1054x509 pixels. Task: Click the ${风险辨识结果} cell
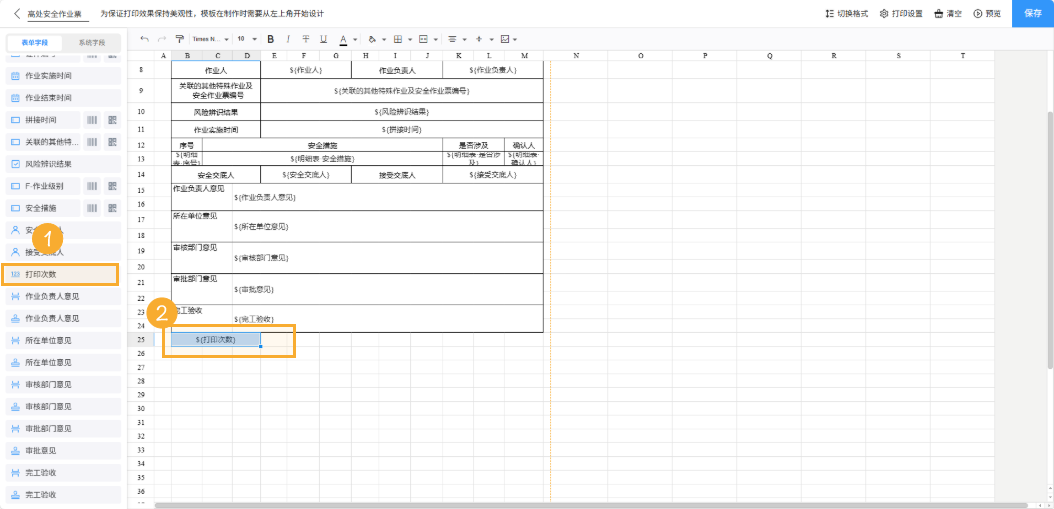pyautogui.click(x=401, y=112)
